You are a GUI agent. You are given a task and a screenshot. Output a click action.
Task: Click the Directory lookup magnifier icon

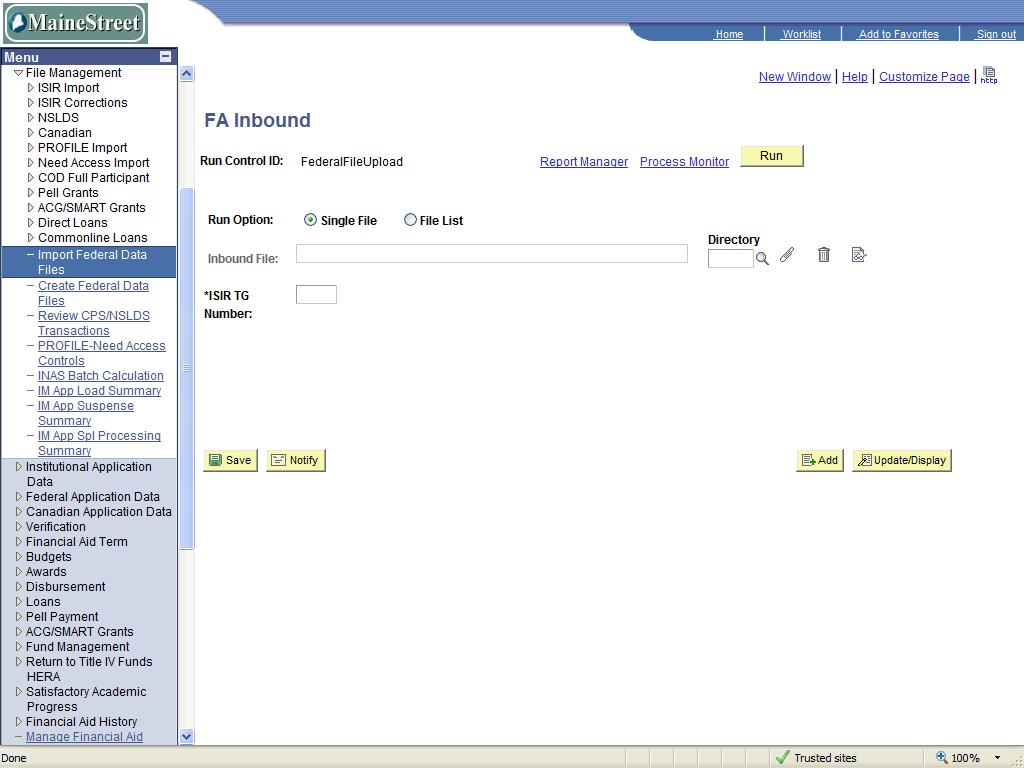coord(762,259)
